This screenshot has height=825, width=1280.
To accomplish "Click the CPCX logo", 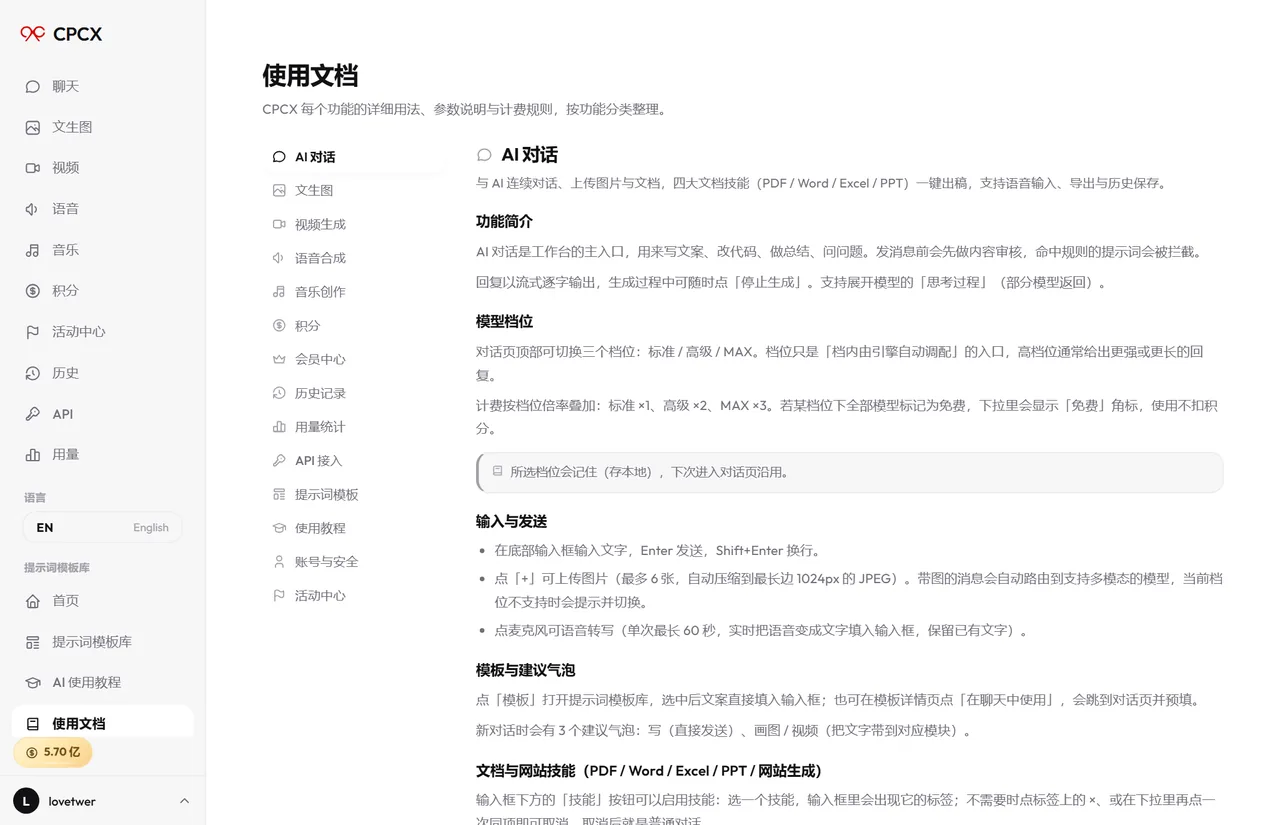I will tap(61, 34).
